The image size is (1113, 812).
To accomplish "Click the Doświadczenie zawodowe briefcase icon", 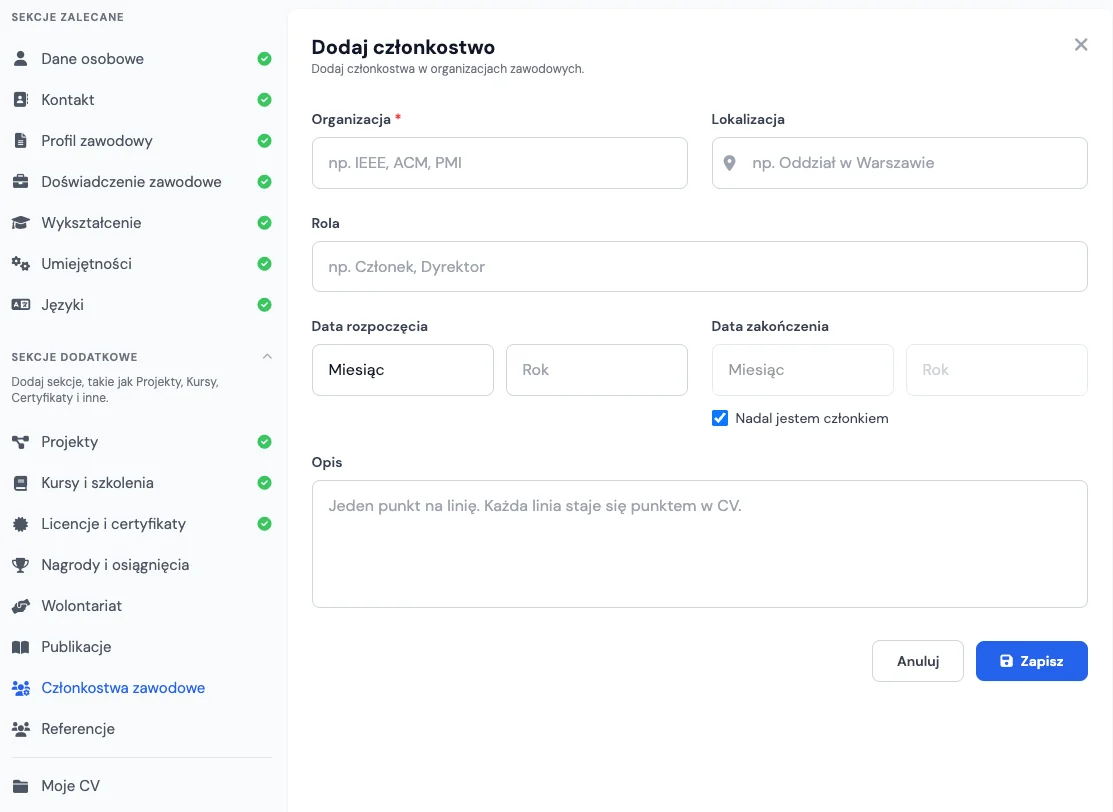I will click(x=21, y=182).
